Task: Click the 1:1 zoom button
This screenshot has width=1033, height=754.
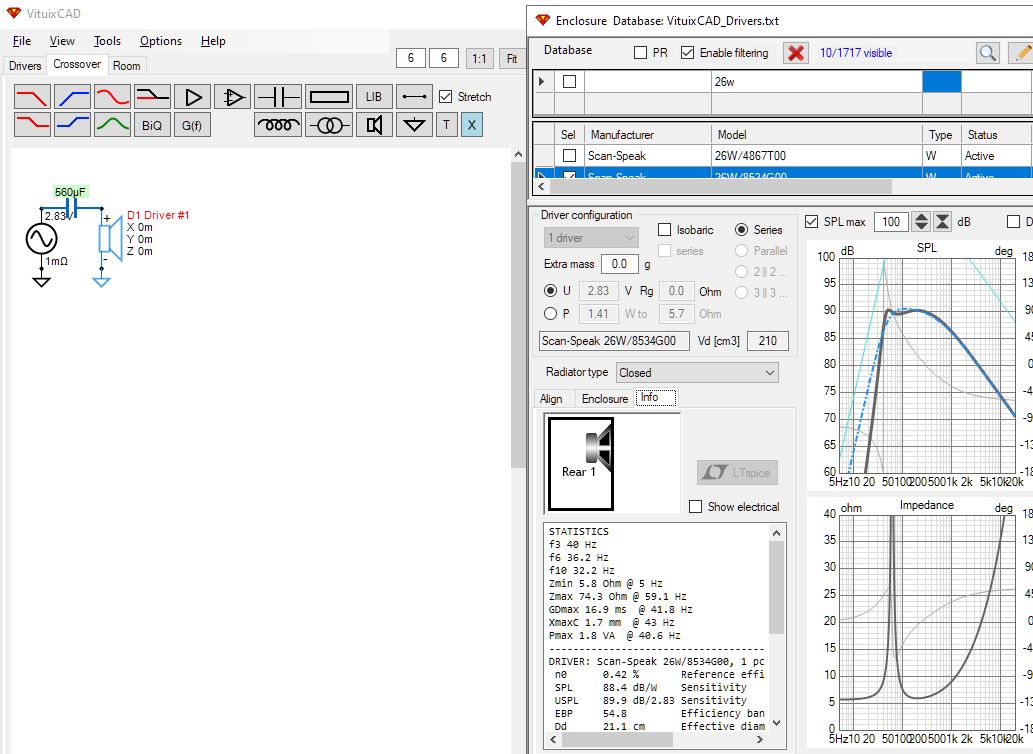Action: [479, 59]
